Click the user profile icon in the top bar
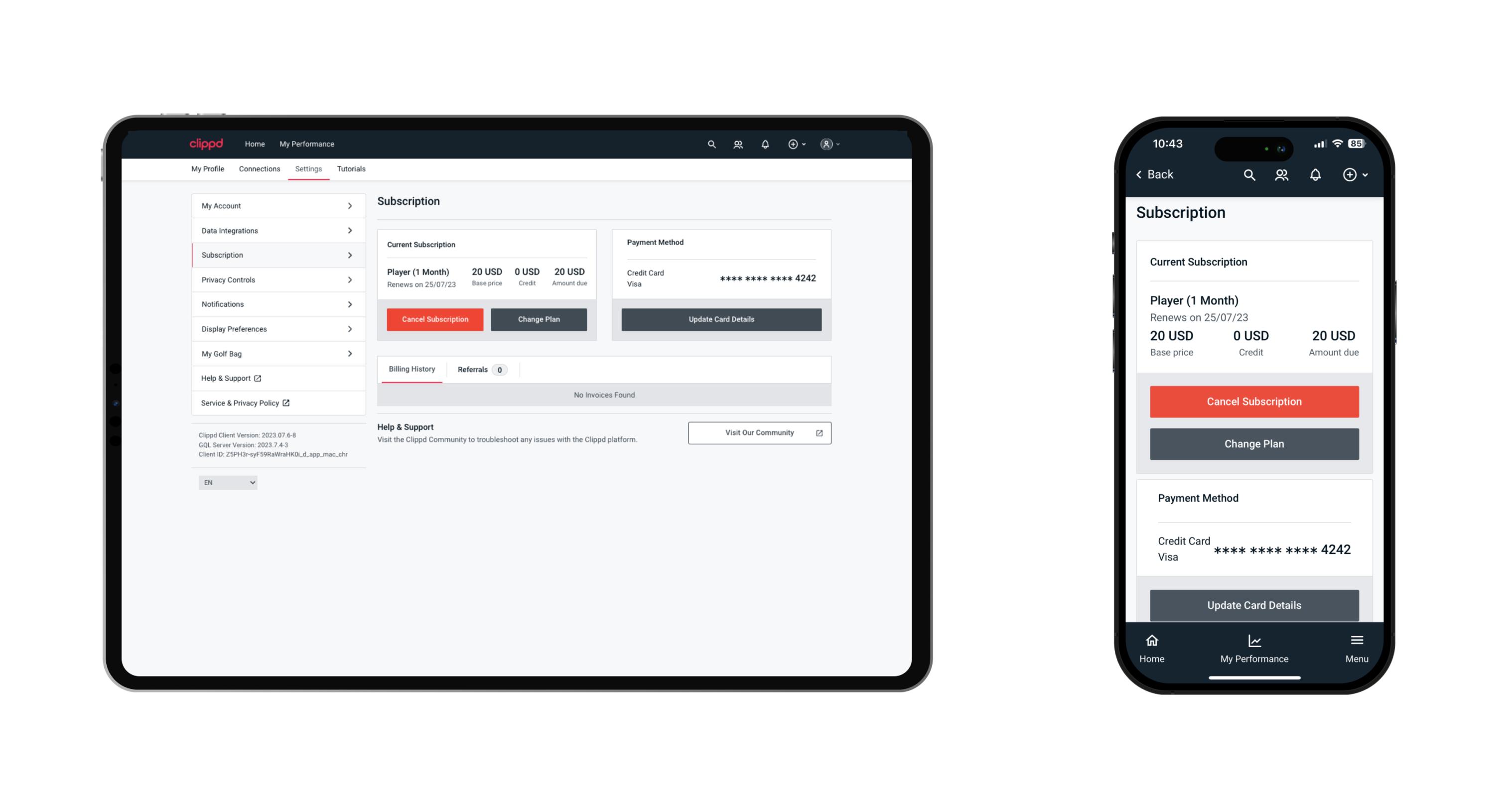This screenshot has width=1509, height=812. pos(824,143)
